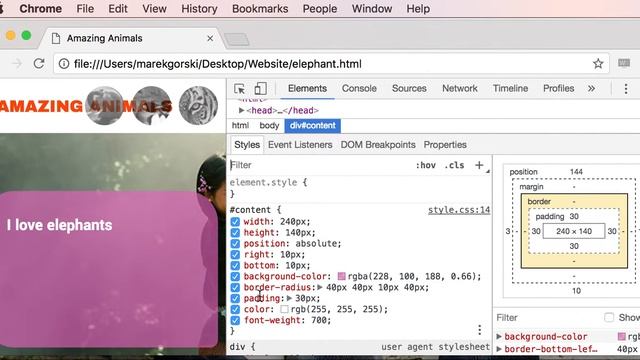This screenshot has width=640, height=360.
Task: Open the #content rule options dots
Action: (480, 330)
